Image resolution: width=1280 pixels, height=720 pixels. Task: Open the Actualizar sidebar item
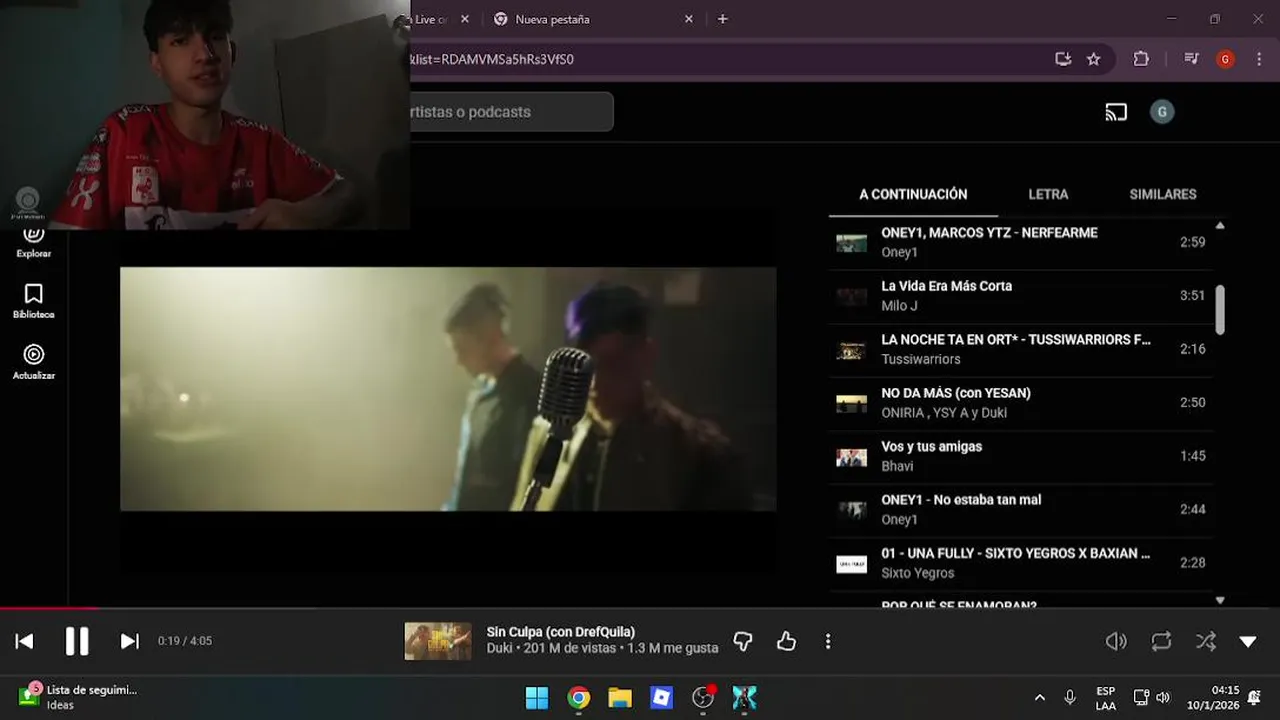tap(34, 362)
